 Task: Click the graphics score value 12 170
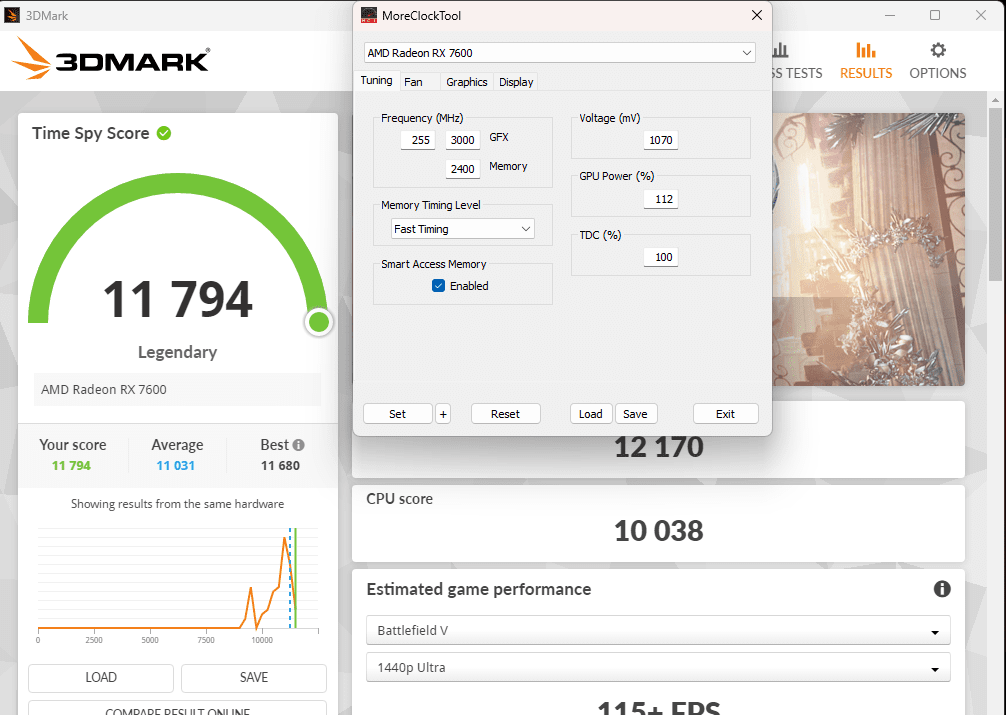point(658,447)
